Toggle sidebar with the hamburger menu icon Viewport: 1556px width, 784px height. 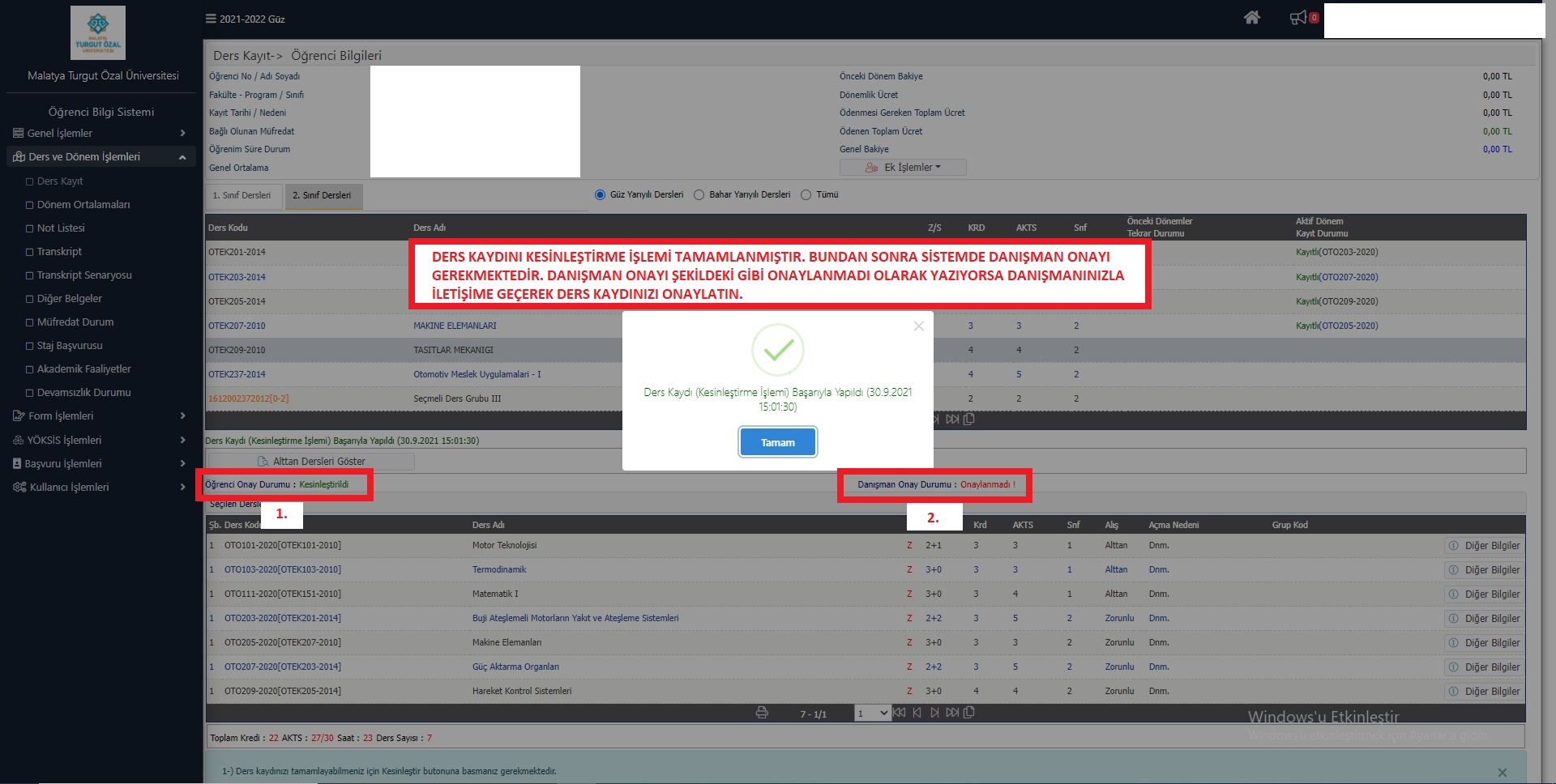point(211,19)
